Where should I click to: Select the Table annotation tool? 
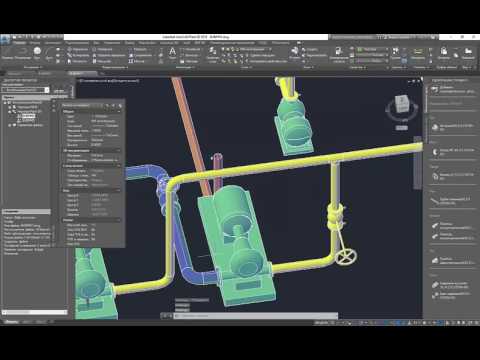click(x=189, y=61)
